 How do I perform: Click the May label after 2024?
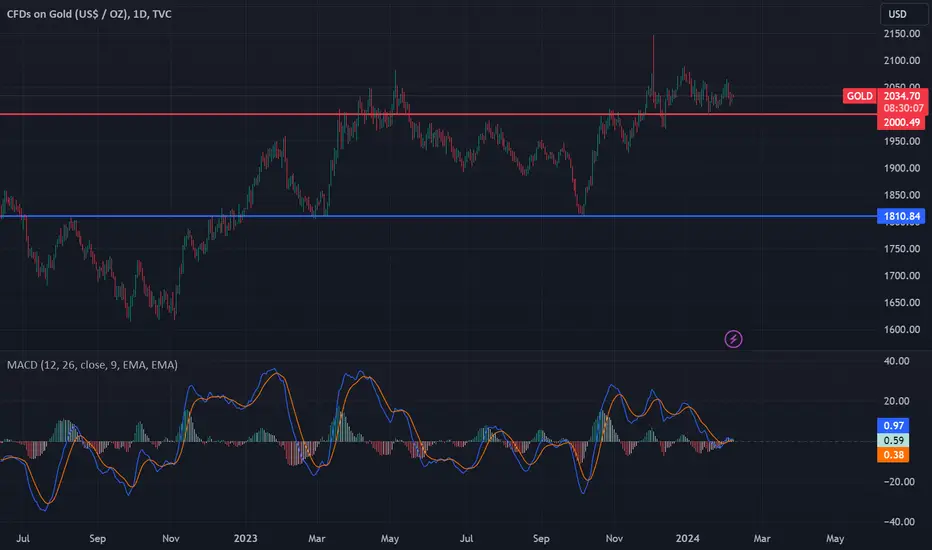(x=835, y=539)
